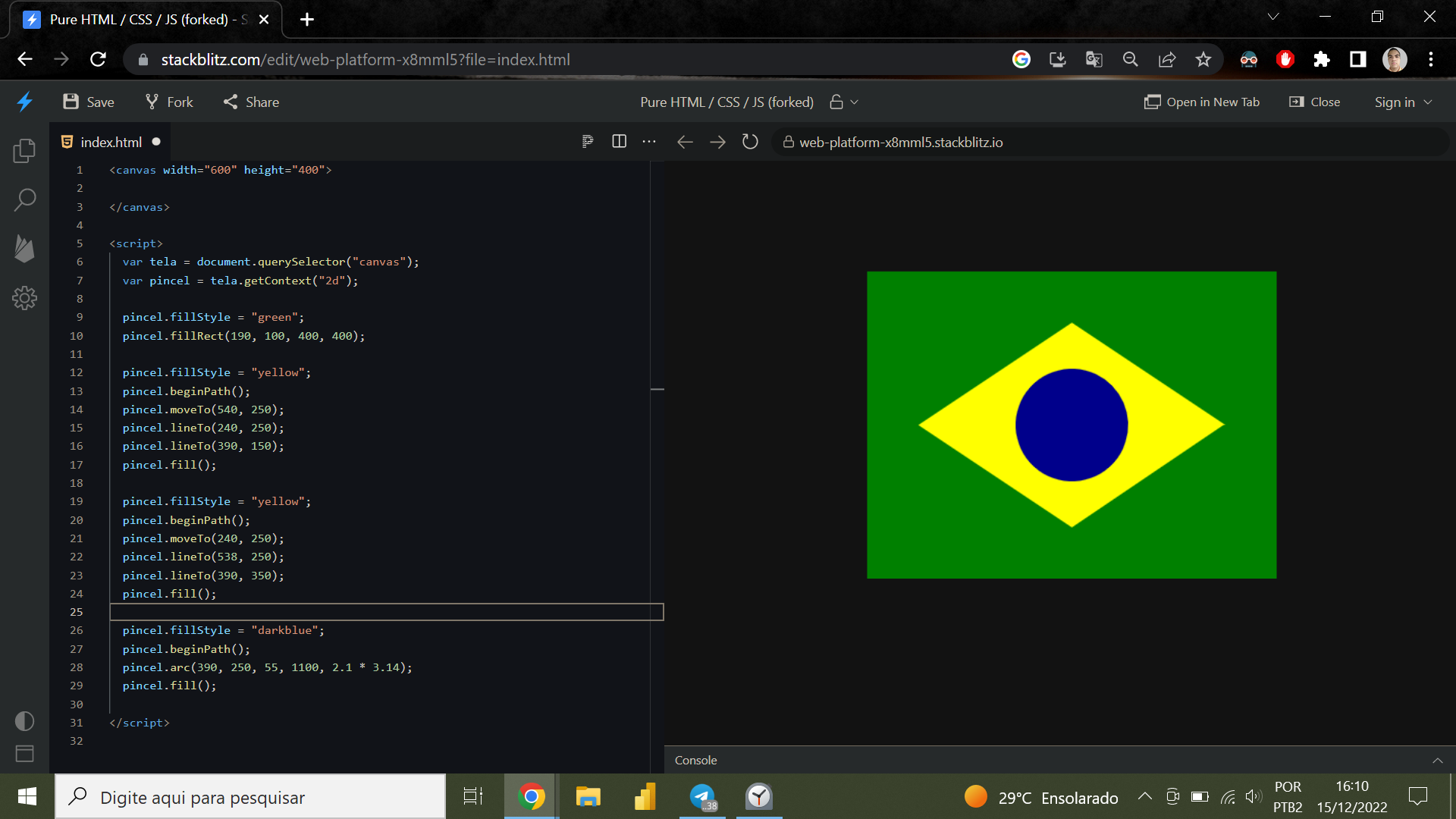Click the unsaved dot on index.html tab
1456x819 pixels.
click(156, 142)
